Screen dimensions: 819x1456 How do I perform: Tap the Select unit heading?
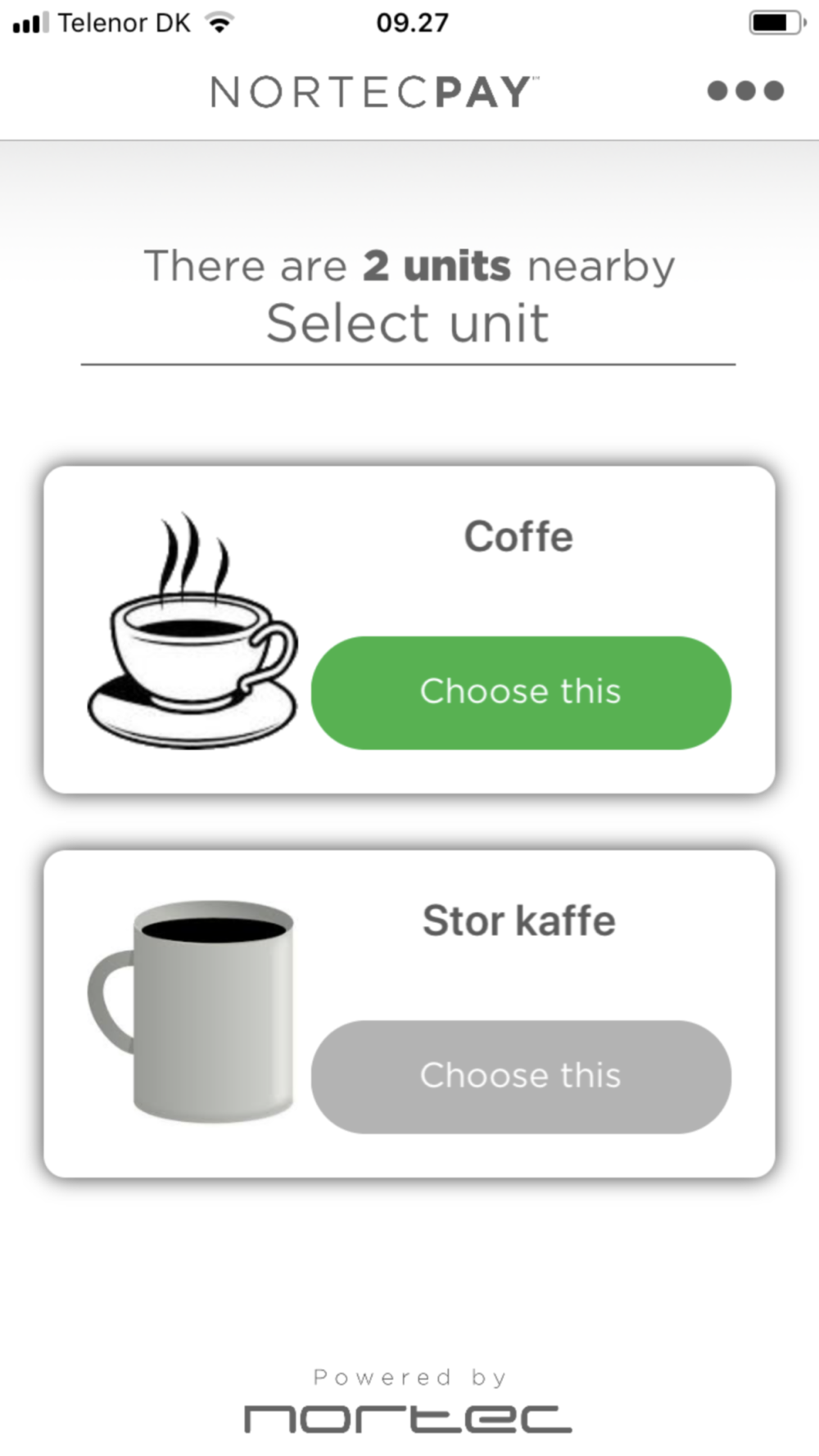[x=408, y=323]
